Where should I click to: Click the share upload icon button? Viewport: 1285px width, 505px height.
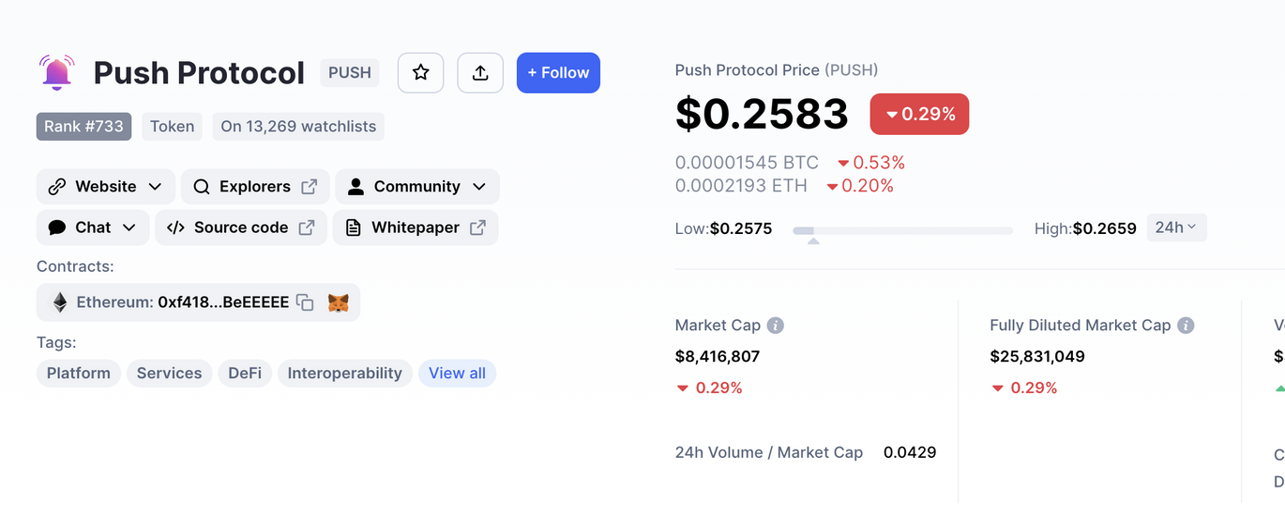point(480,73)
